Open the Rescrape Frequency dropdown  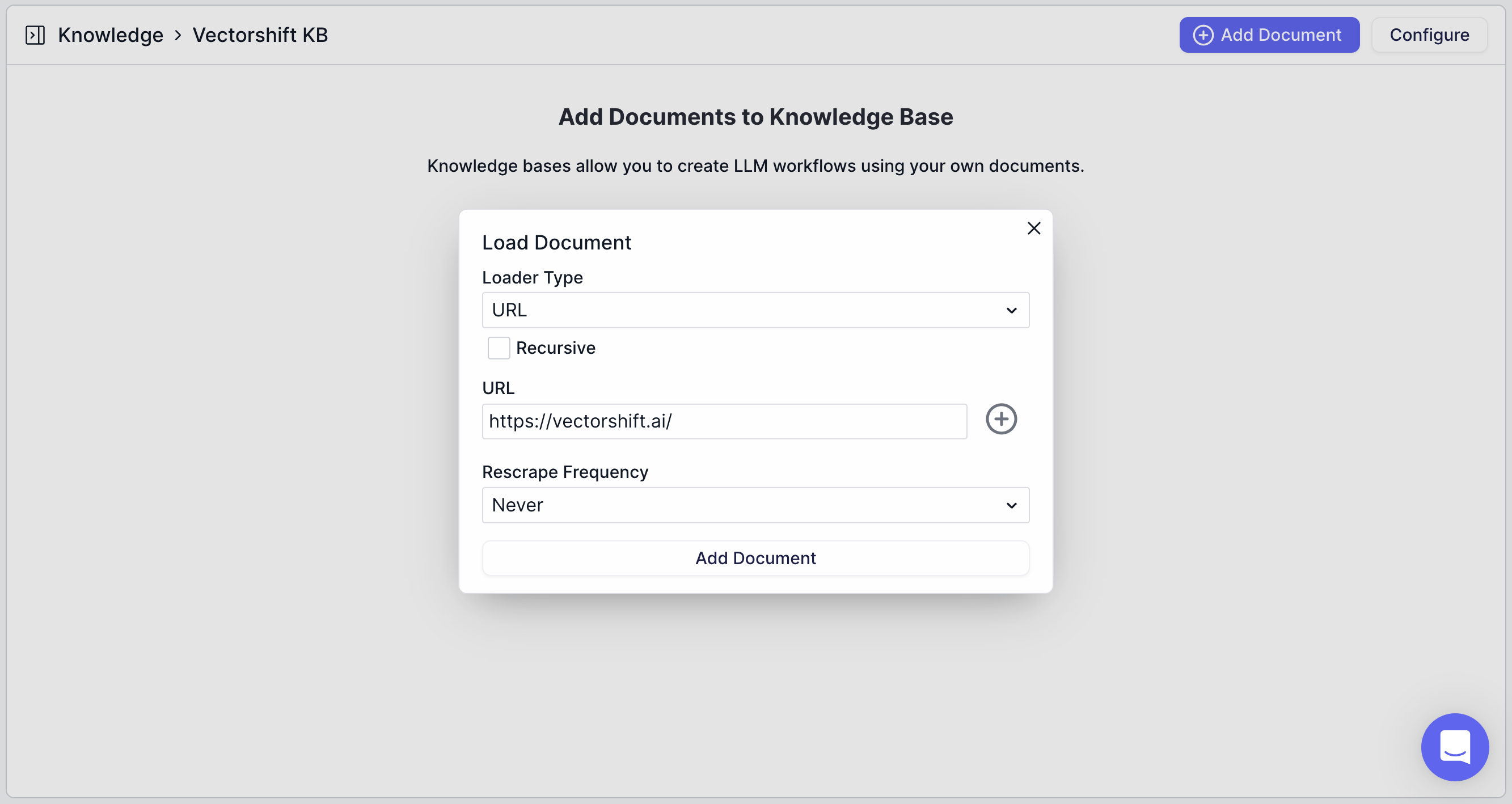755,505
